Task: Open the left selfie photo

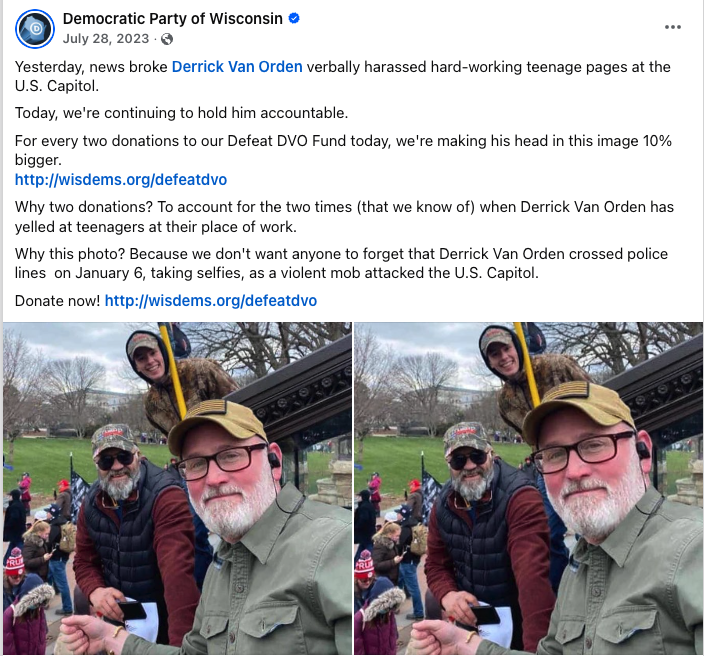Action: click(177, 488)
